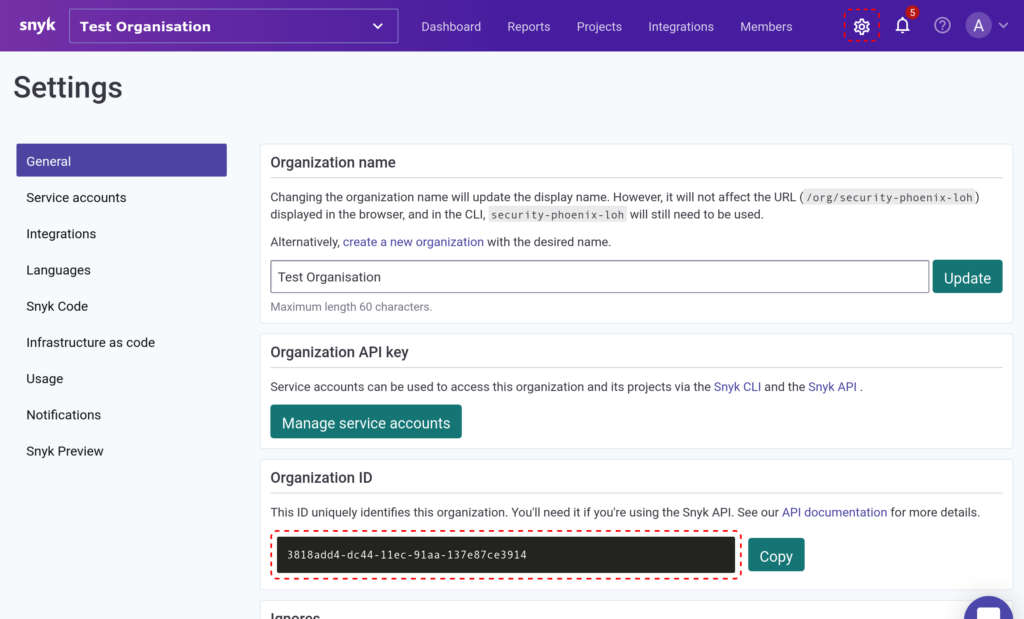Open the API documentation link
Screen dimensions: 1024x619
tap(834, 513)
